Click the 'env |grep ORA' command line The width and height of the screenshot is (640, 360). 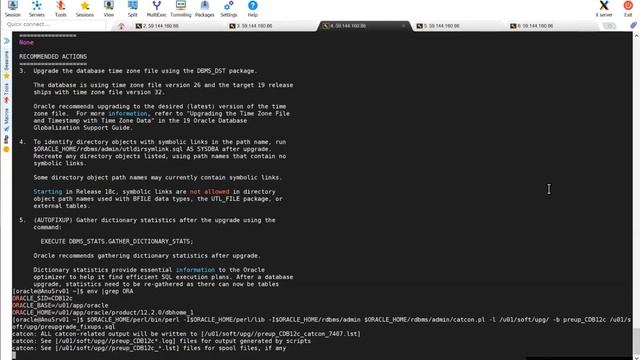73,291
